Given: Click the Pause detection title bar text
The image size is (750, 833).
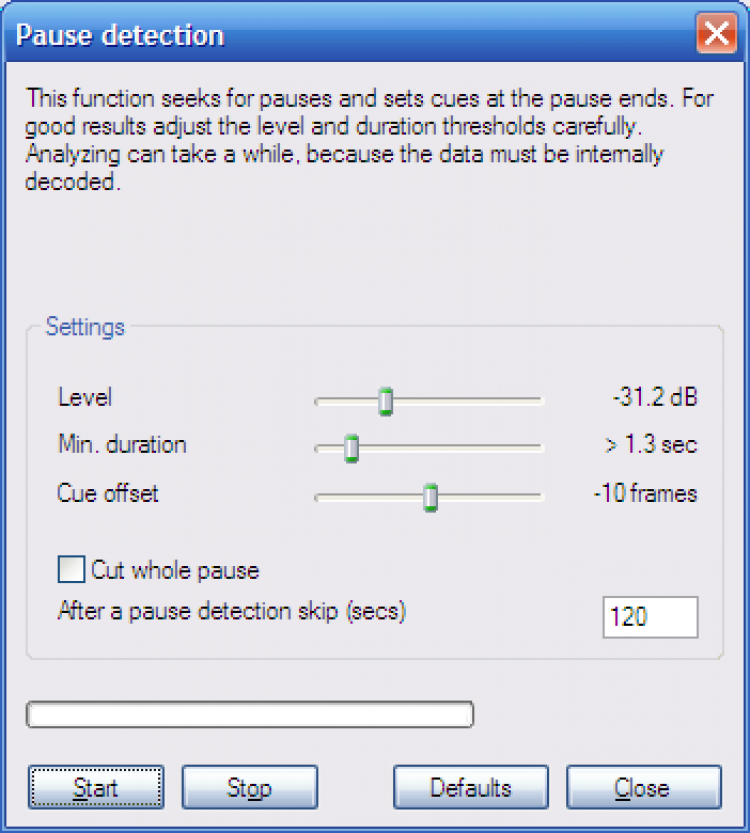Looking at the screenshot, I should tap(120, 36).
